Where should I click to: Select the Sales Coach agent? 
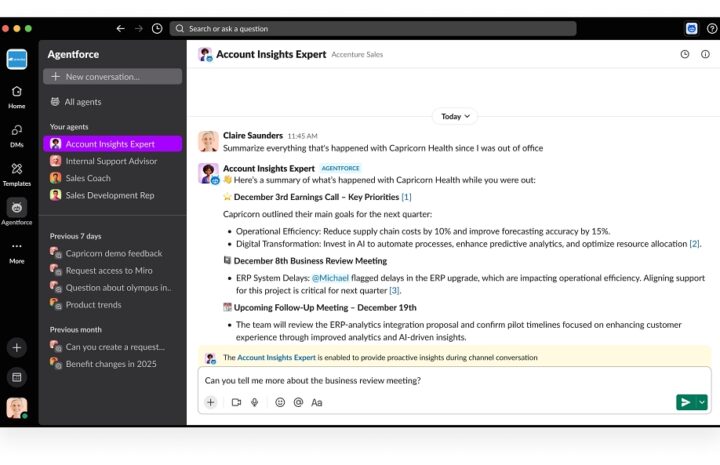click(112, 178)
